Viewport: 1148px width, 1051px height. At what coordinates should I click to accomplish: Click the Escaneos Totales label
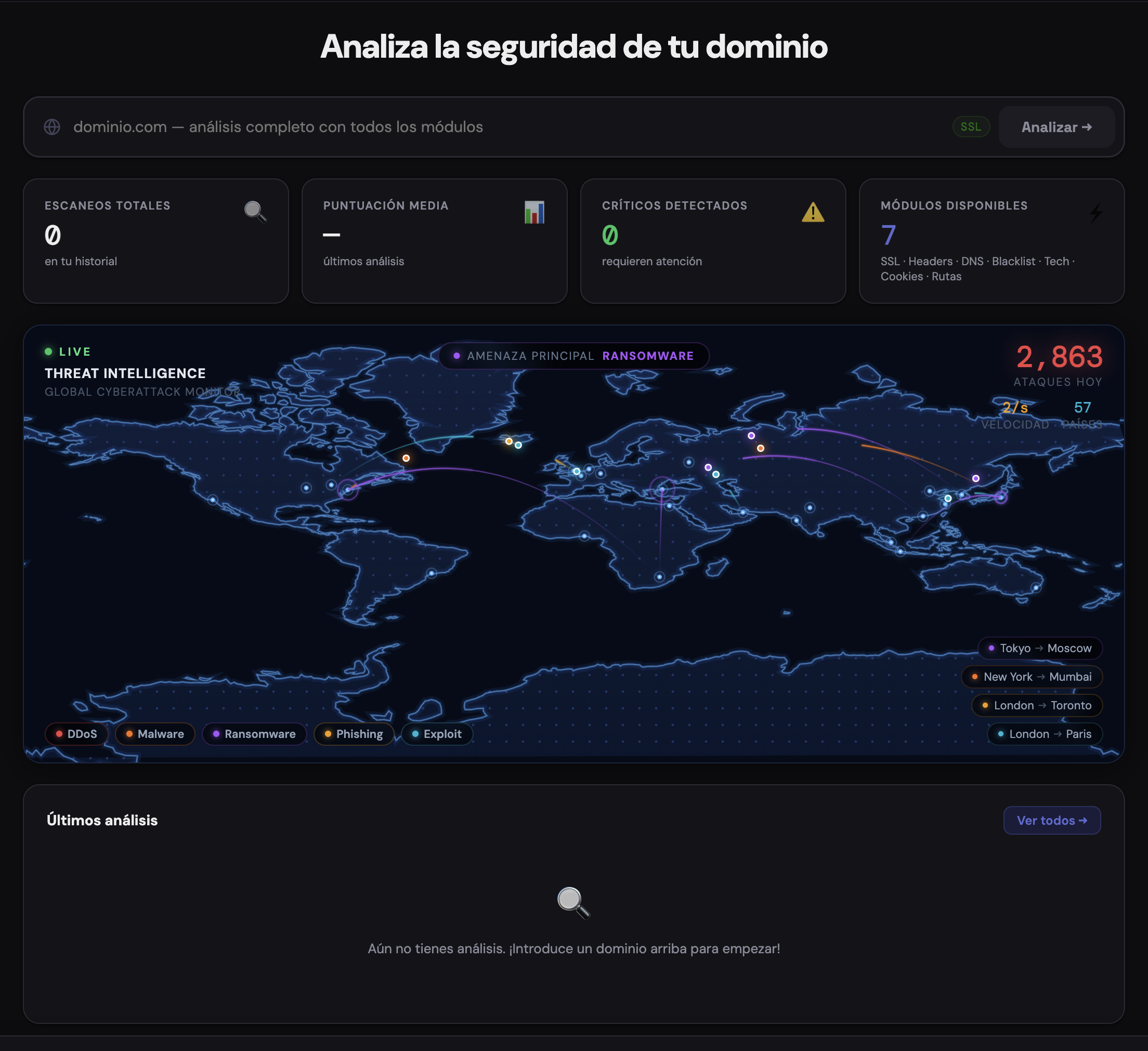coord(108,205)
